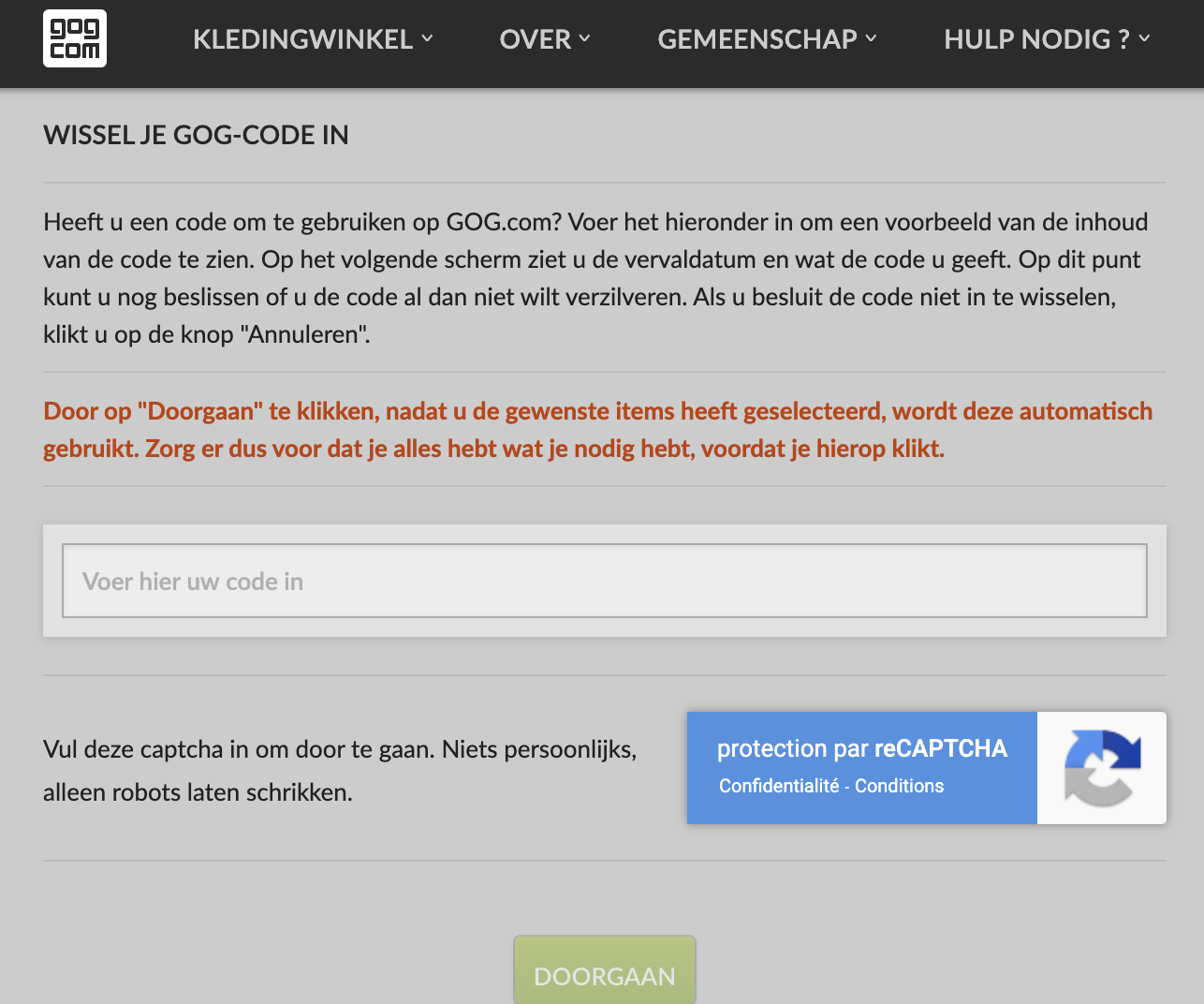The image size is (1204, 1004).
Task: Click the GOG.com logo icon
Action: pyautogui.click(x=75, y=38)
